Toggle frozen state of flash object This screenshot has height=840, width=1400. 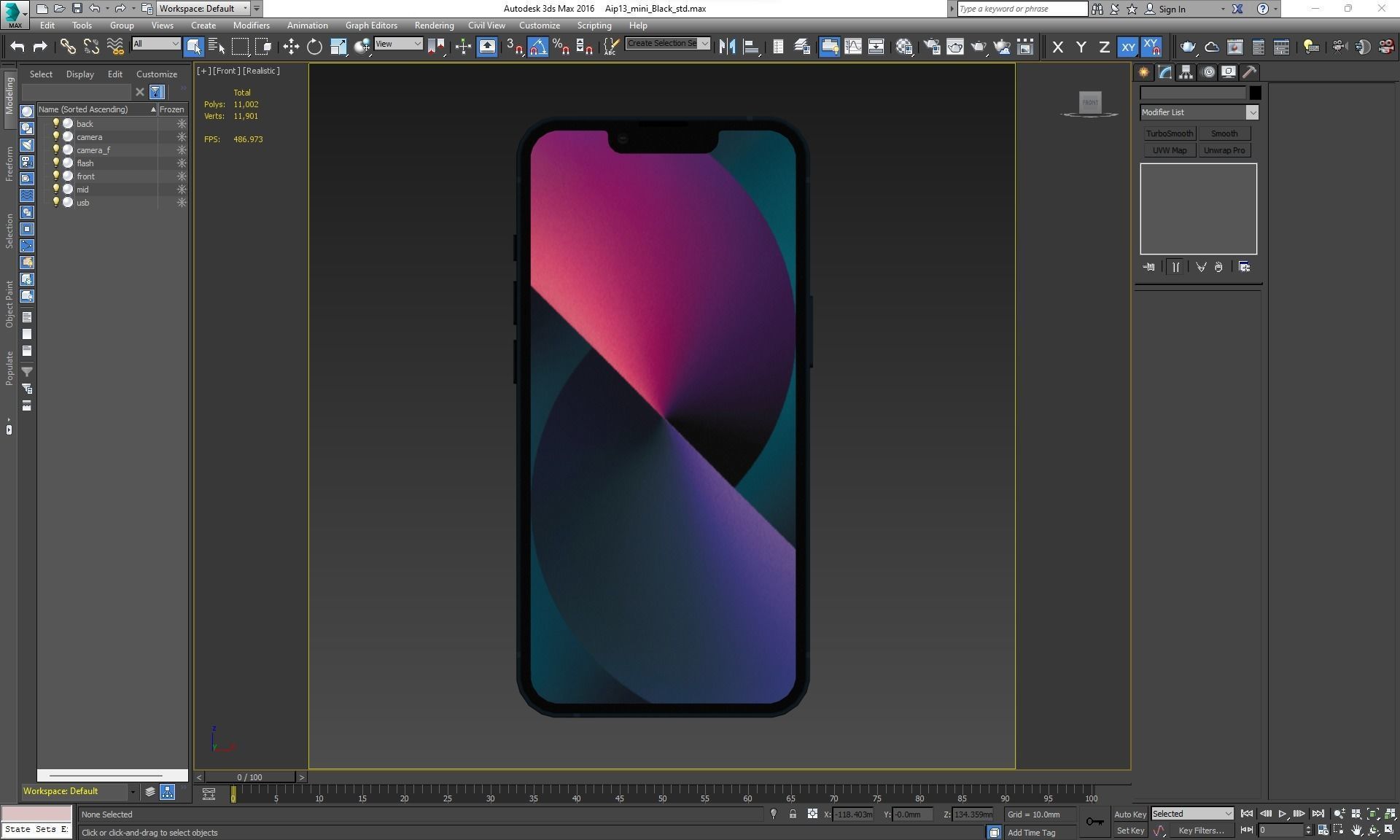tap(182, 163)
